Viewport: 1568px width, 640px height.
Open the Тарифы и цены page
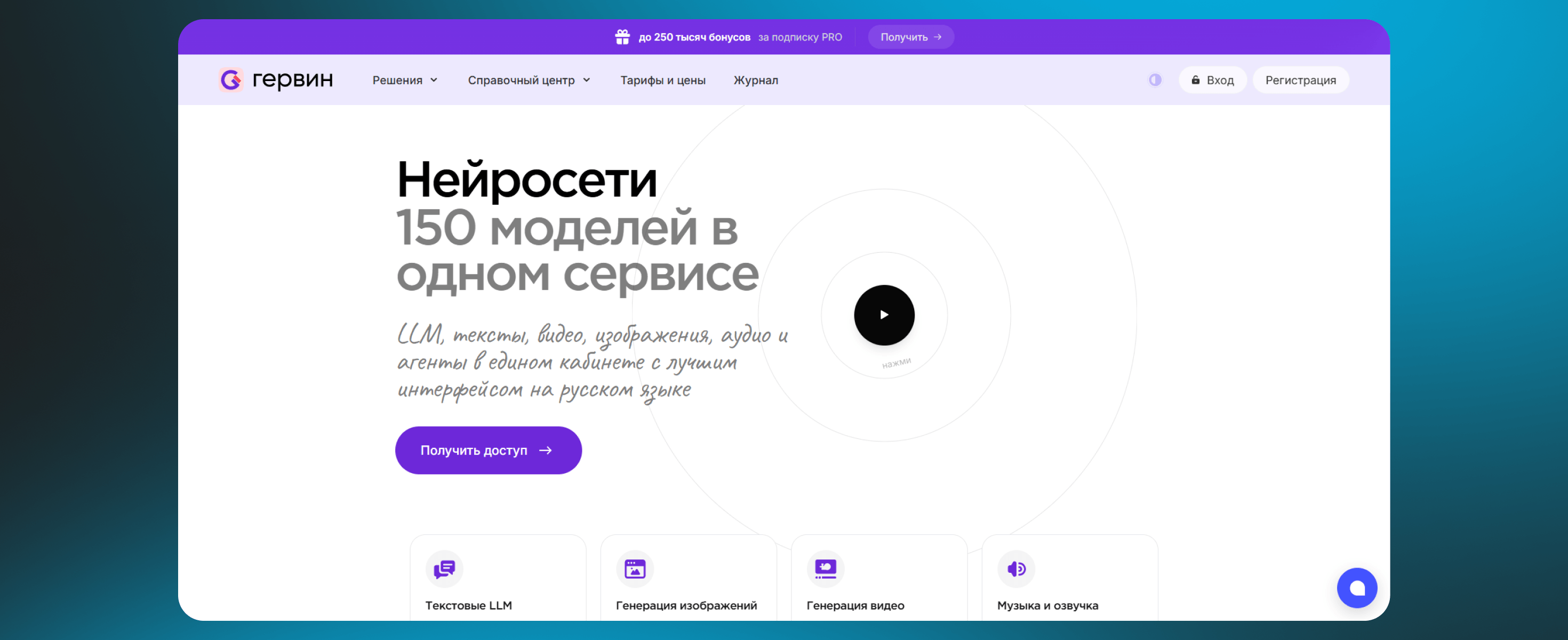[x=662, y=81]
